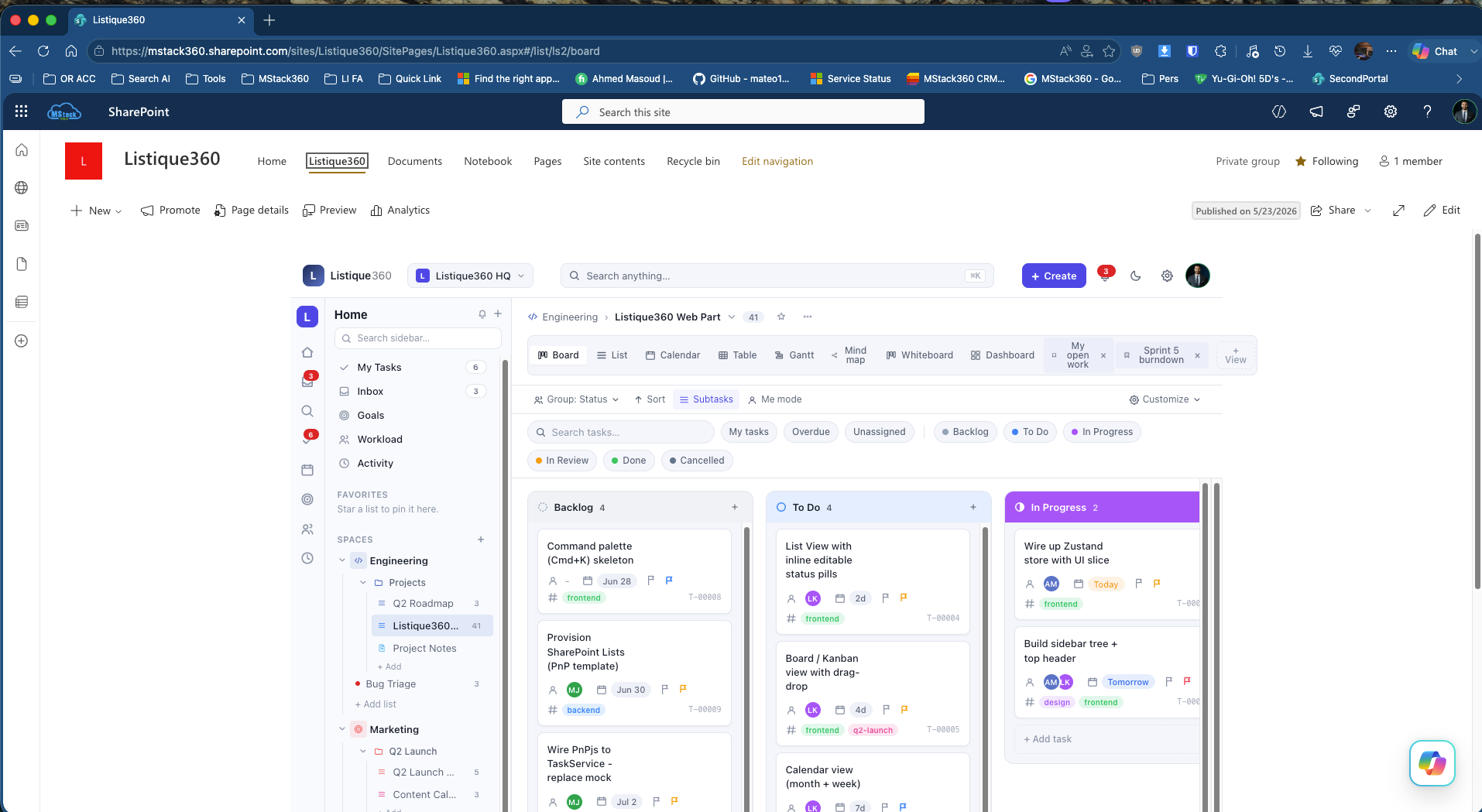Click the Search anything field

tap(777, 276)
